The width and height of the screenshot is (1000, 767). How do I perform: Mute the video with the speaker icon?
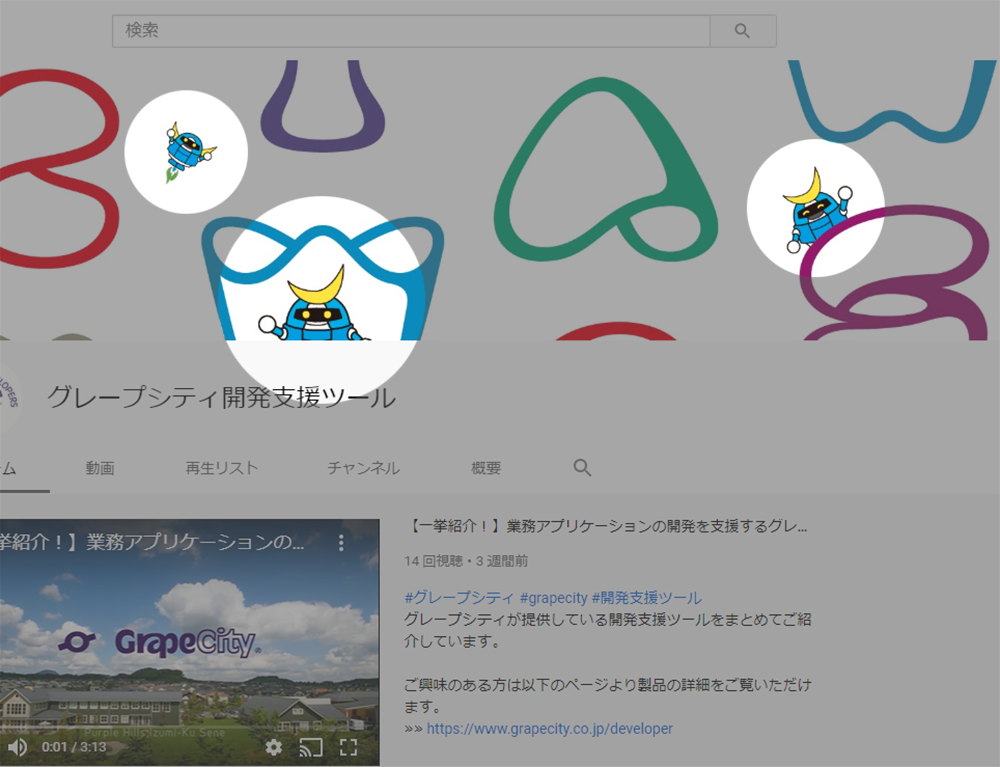pos(17,747)
